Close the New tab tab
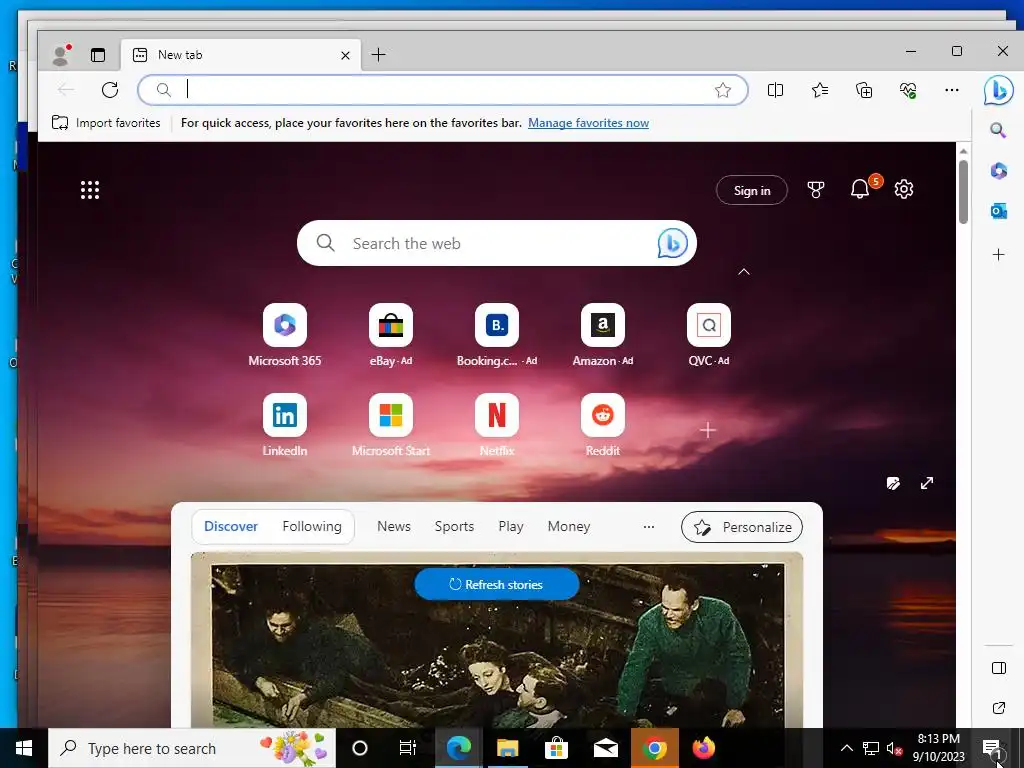 [345, 56]
